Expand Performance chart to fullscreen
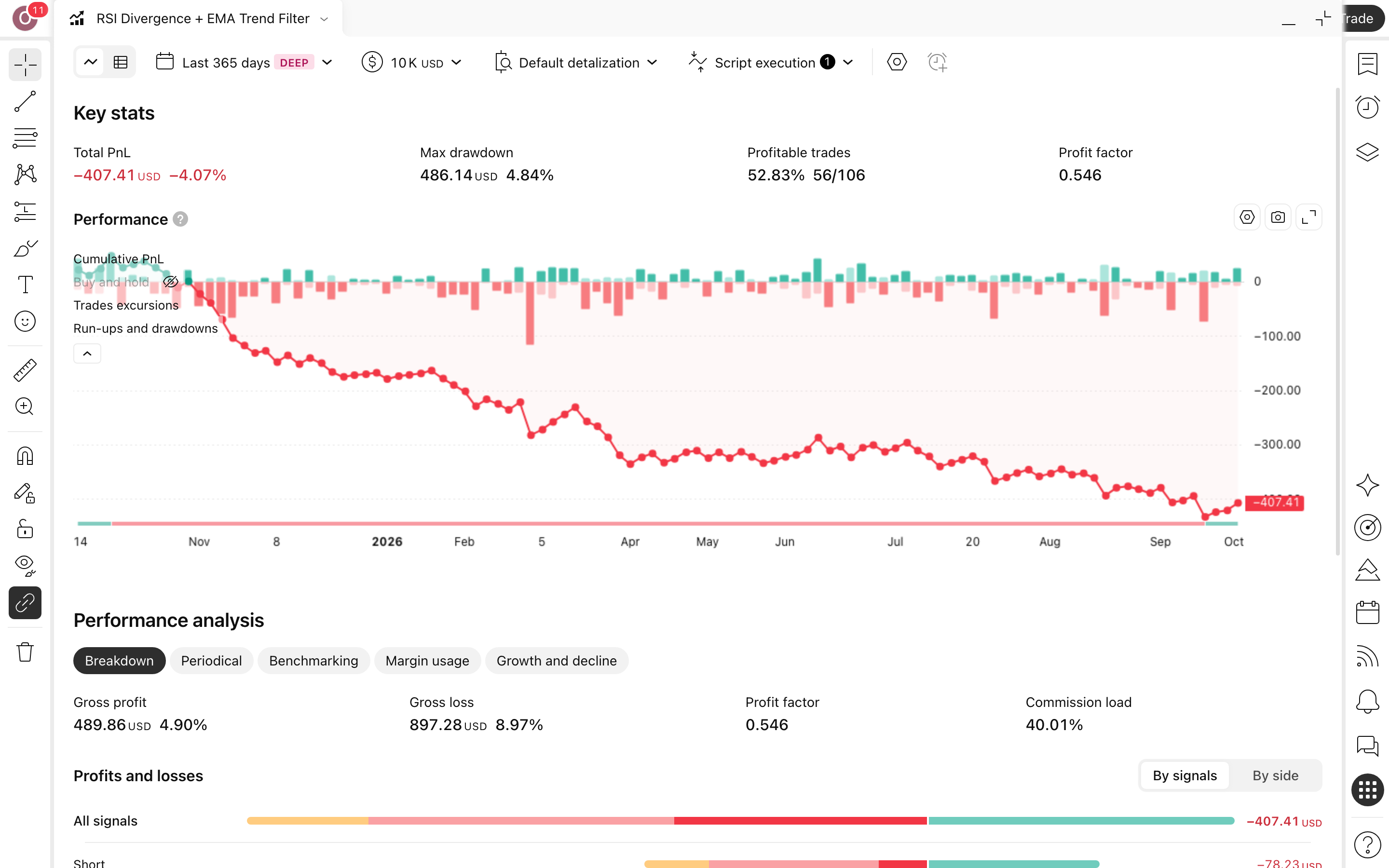Screen dimensions: 1389x868 click(1308, 217)
